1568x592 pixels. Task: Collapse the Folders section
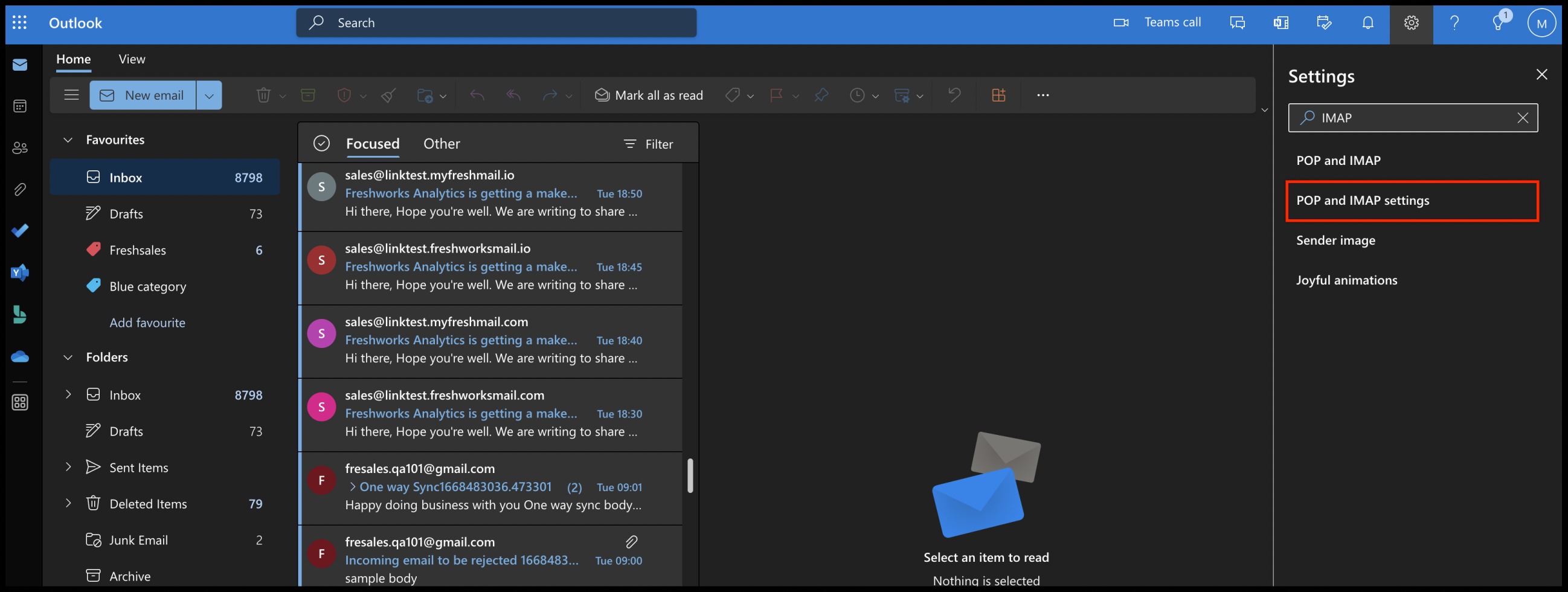[68, 358]
